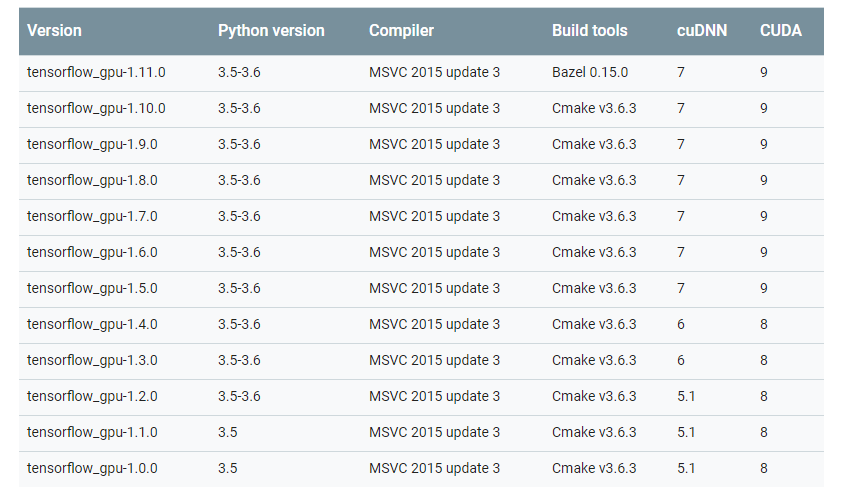Click the Bazel 0.15.0 build tools cell
The width and height of the screenshot is (842, 488).
(x=590, y=72)
